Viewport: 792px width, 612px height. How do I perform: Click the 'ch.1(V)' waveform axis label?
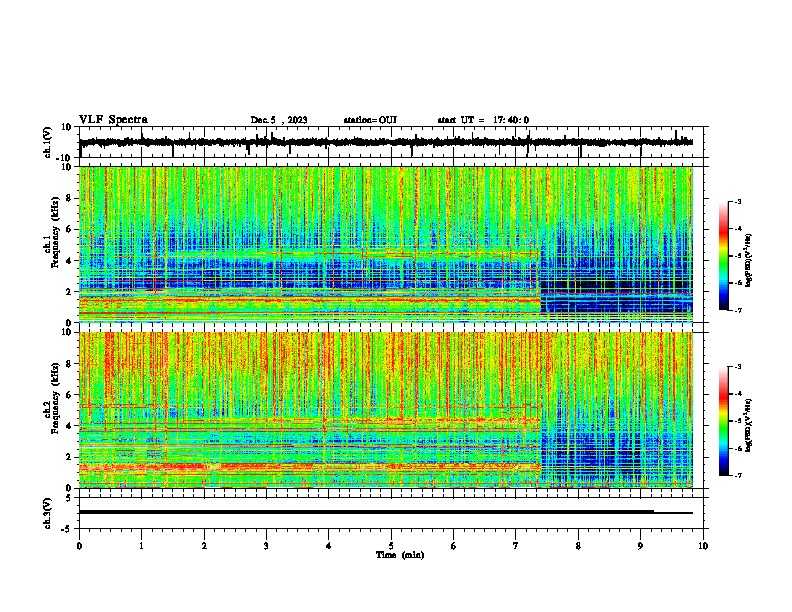point(48,142)
